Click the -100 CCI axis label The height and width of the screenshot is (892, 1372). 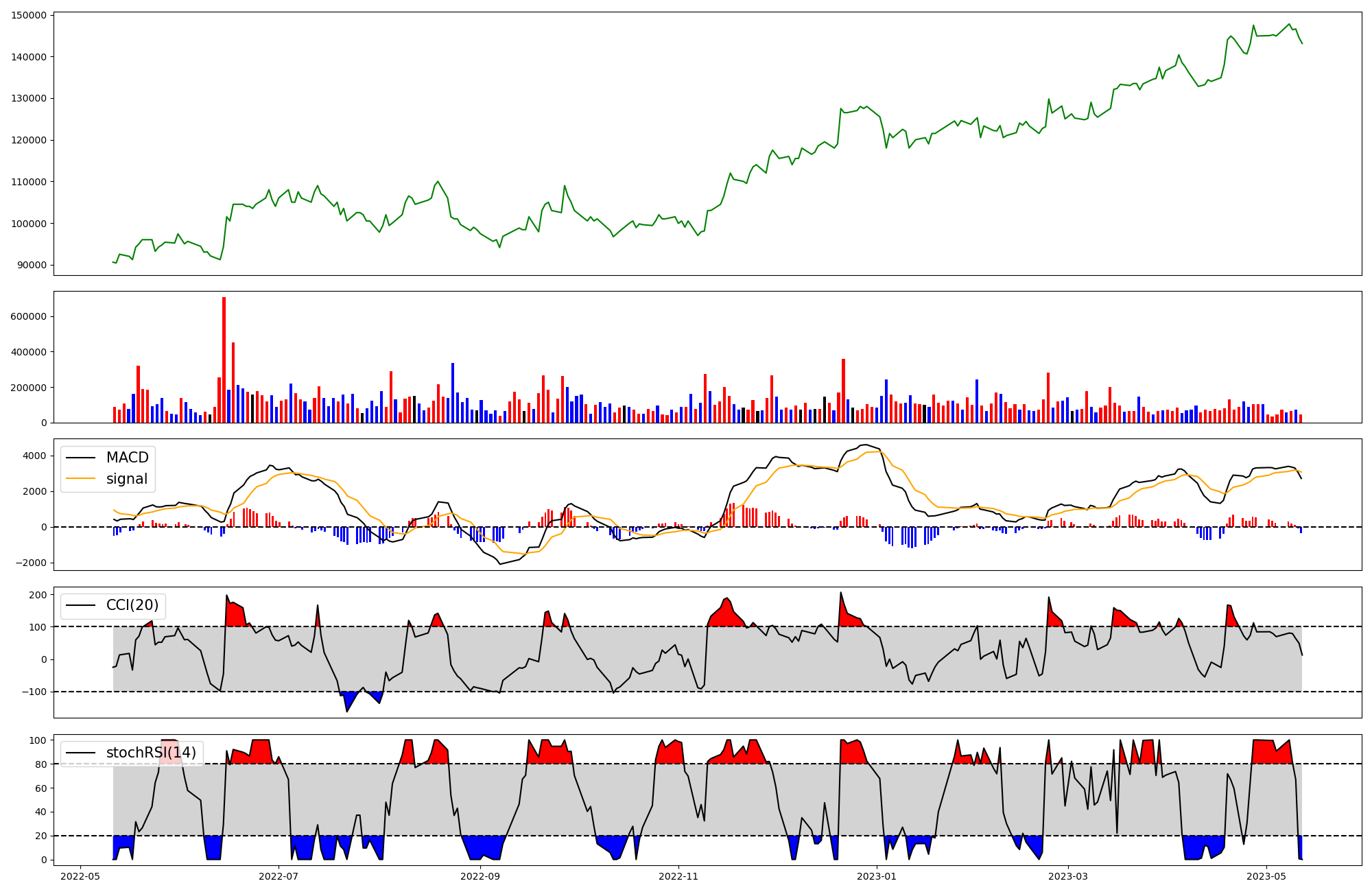click(34, 692)
